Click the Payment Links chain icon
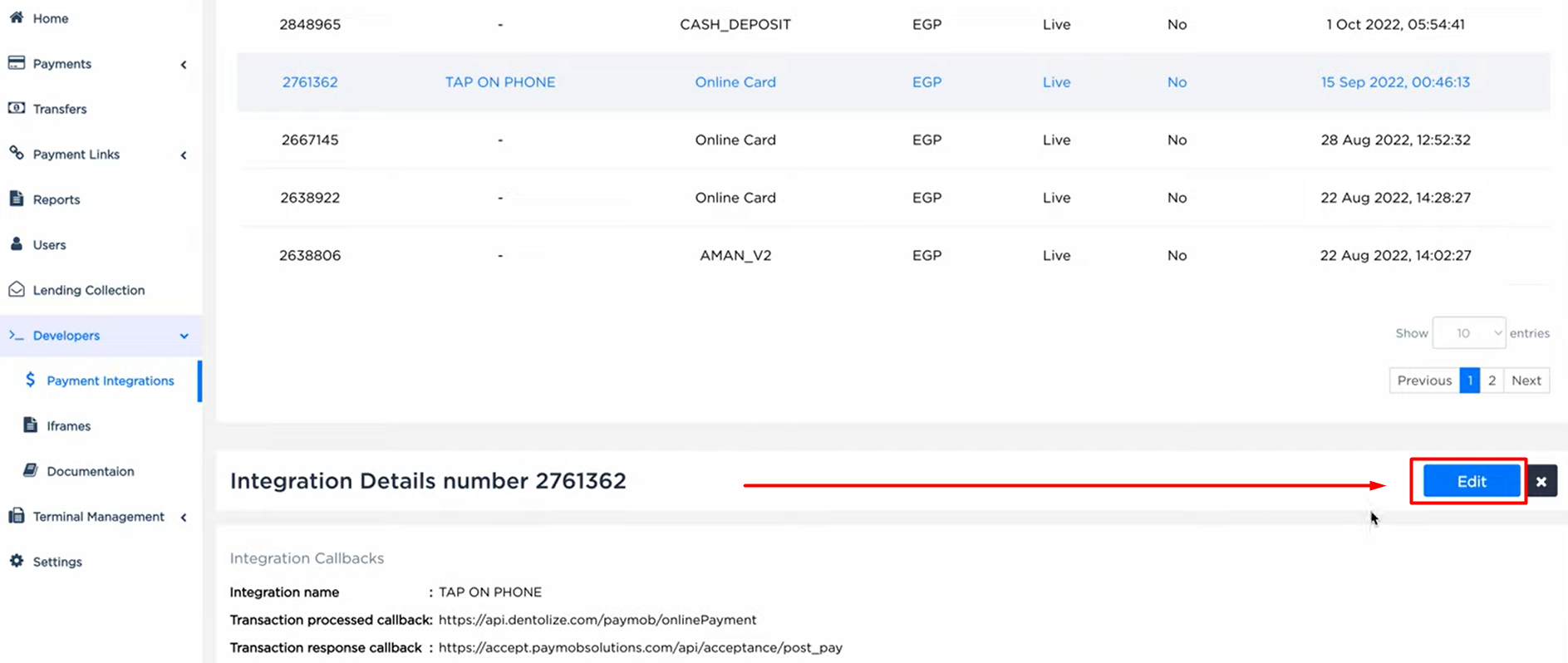The width and height of the screenshot is (1568, 663). tap(17, 153)
